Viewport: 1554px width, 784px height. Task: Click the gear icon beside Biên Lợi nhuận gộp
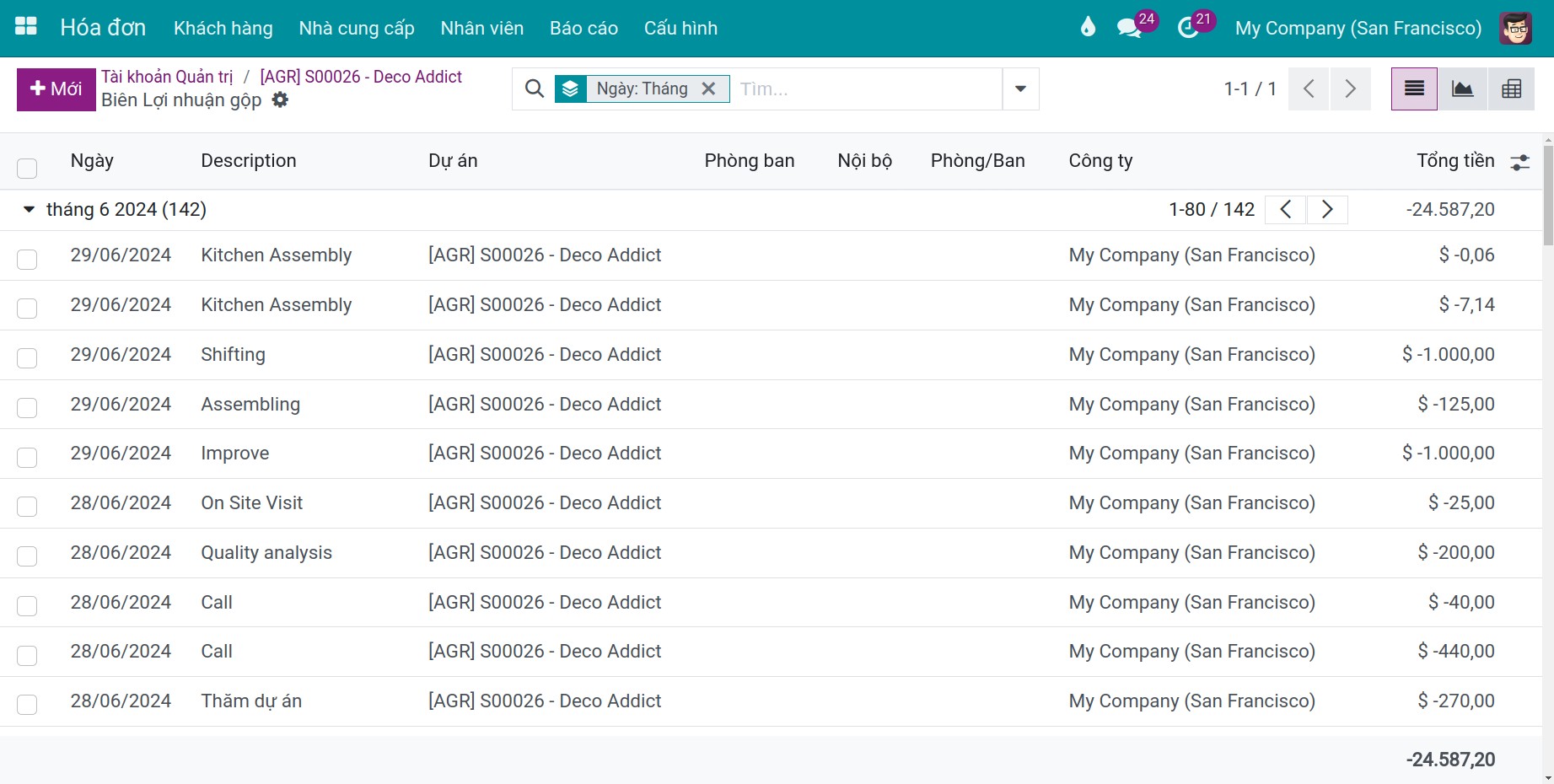pyautogui.click(x=280, y=99)
